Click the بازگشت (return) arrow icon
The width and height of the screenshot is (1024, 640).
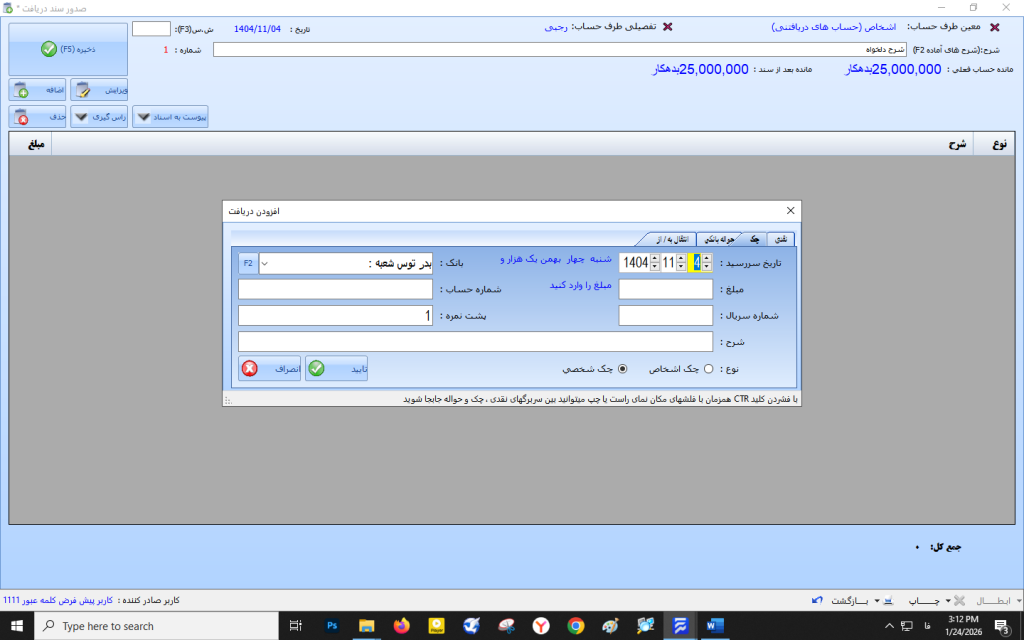tap(818, 600)
